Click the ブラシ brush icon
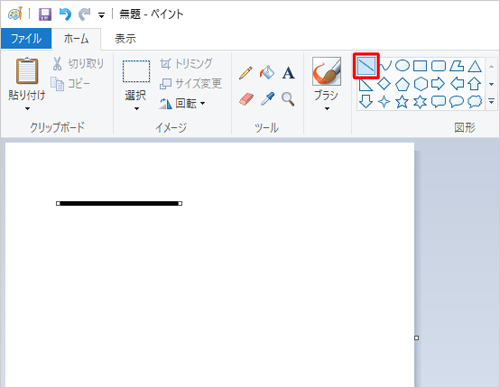Image resolution: width=500 pixels, height=388 pixels. (x=326, y=71)
